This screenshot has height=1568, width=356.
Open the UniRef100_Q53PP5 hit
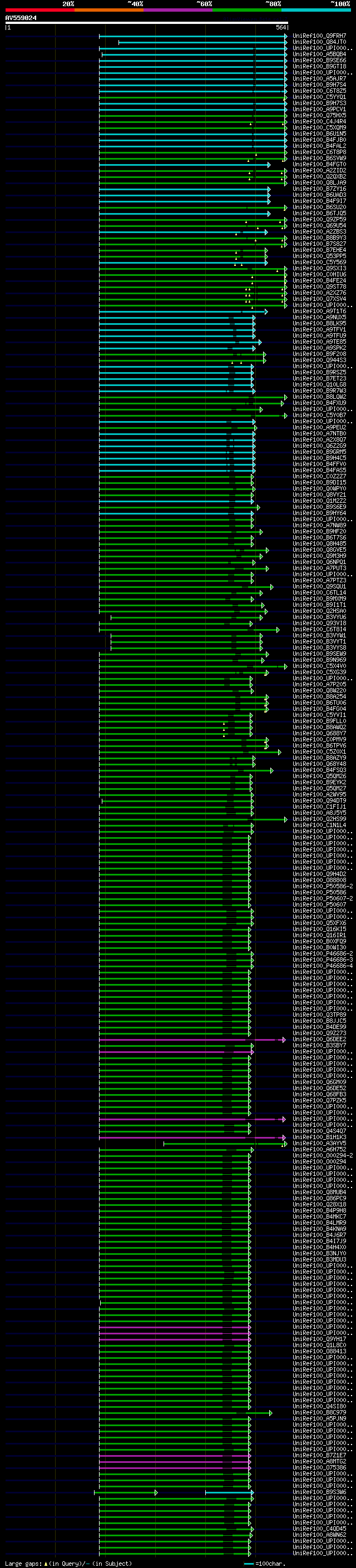point(319,256)
